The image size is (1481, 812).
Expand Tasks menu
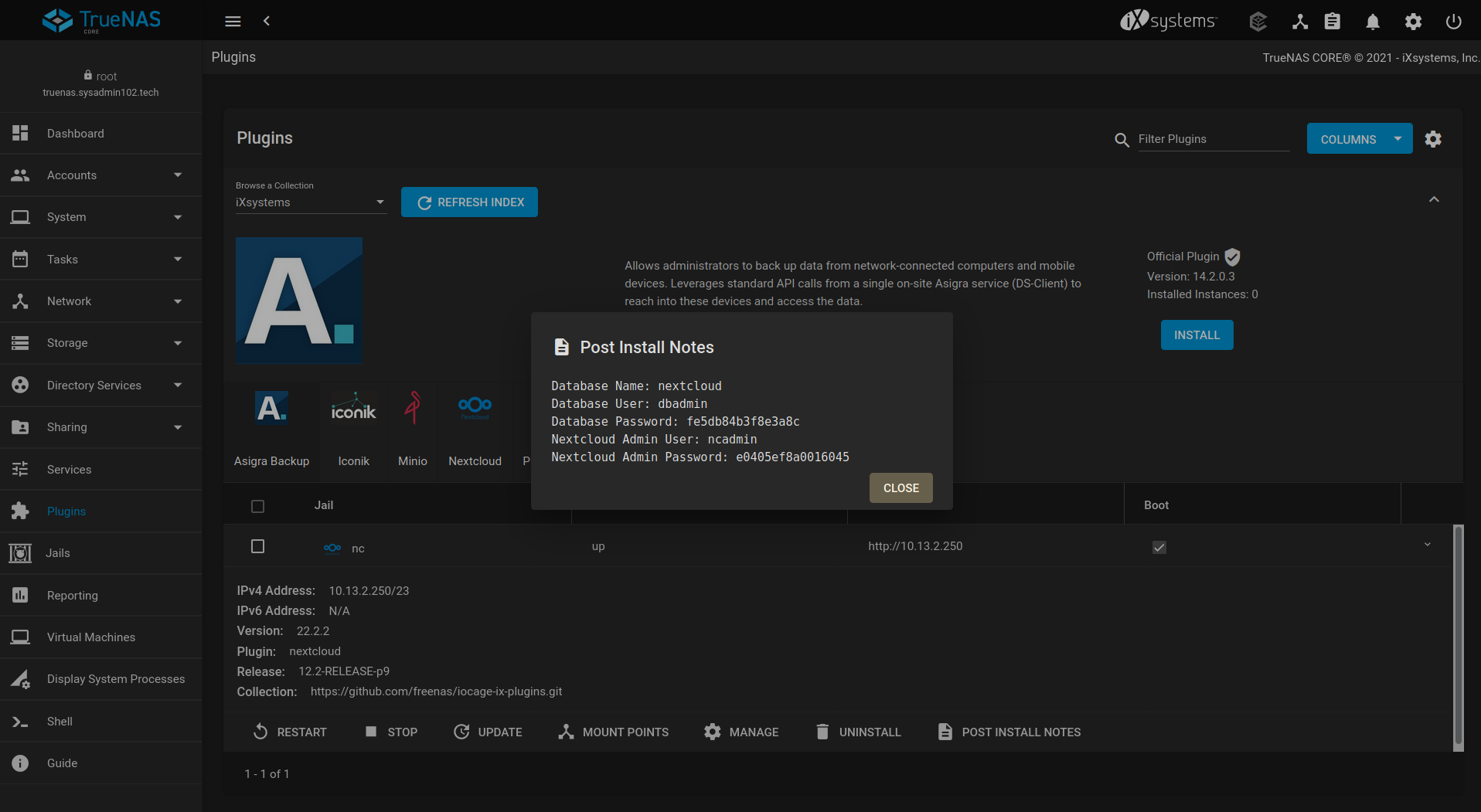pos(101,260)
